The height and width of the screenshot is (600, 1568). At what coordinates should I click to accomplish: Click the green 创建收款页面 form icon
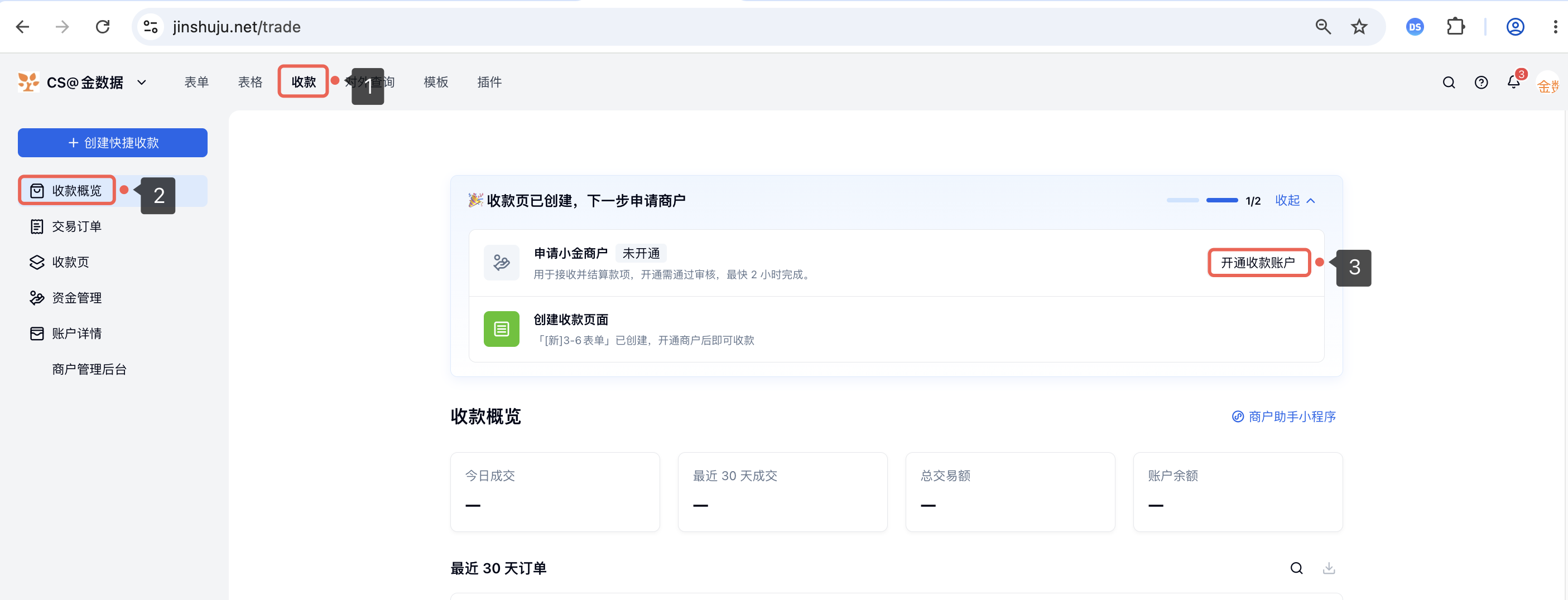[501, 329]
